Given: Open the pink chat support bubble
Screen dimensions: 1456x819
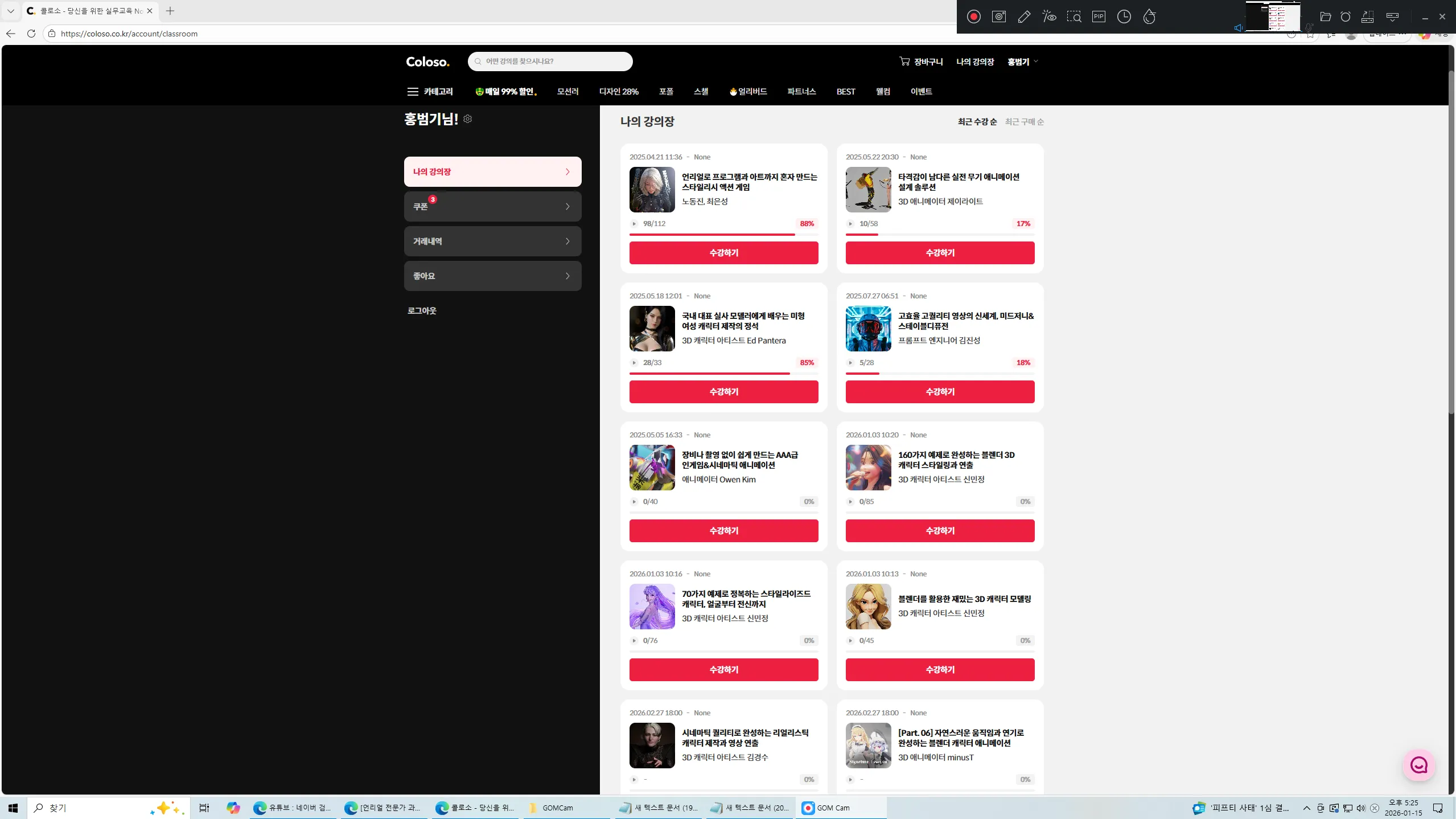Looking at the screenshot, I should click(x=1418, y=765).
